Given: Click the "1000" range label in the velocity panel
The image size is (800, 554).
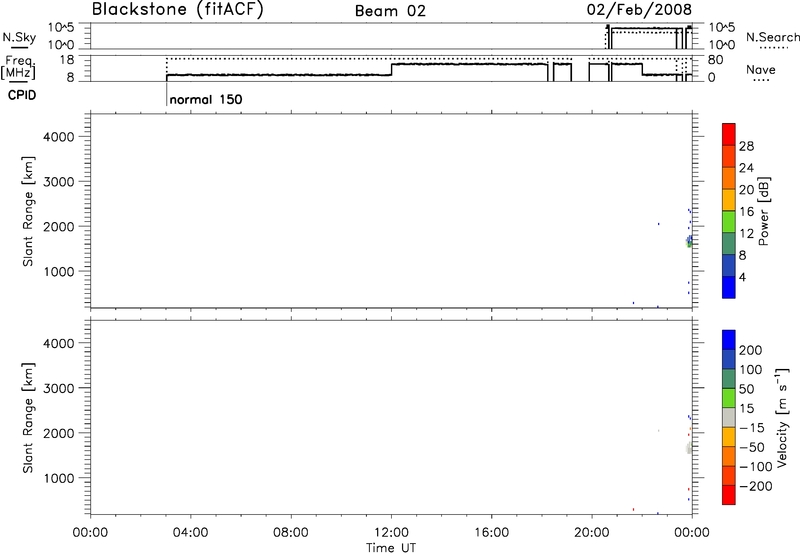Looking at the screenshot, I should tap(59, 478).
